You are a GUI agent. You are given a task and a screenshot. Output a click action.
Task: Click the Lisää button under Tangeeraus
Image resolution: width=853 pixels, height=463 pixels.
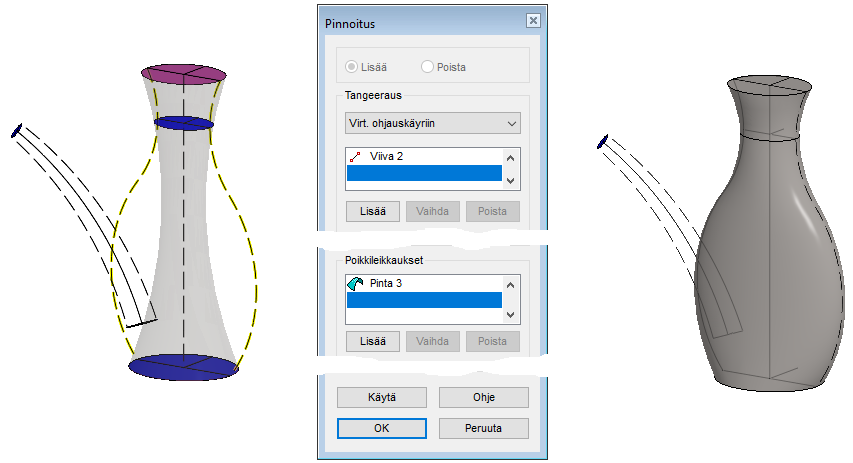373,212
